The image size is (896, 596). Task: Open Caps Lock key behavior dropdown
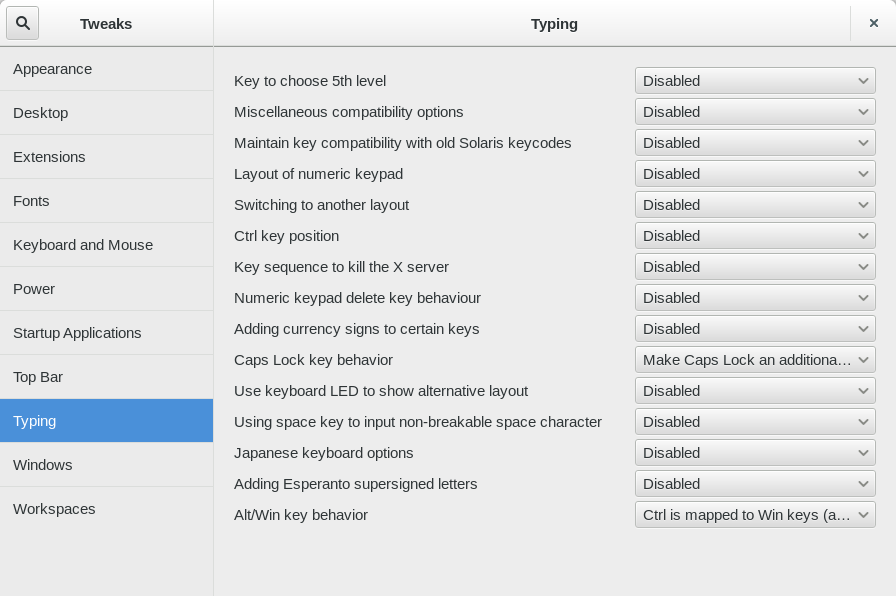coord(755,360)
